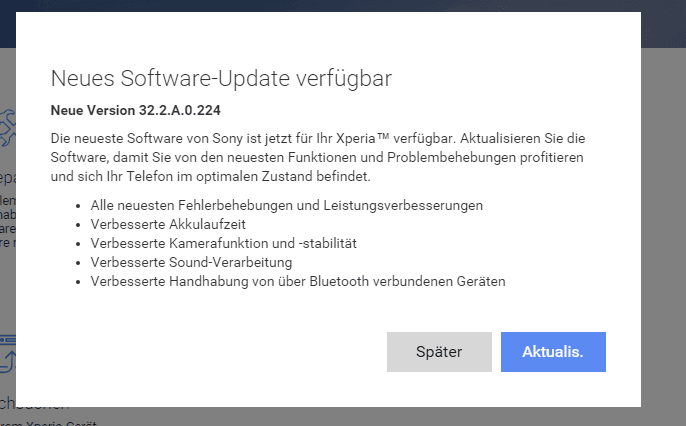This screenshot has height=426, width=686.
Task: Click the partially hidden repair wrench icon
Action: tap(7, 128)
